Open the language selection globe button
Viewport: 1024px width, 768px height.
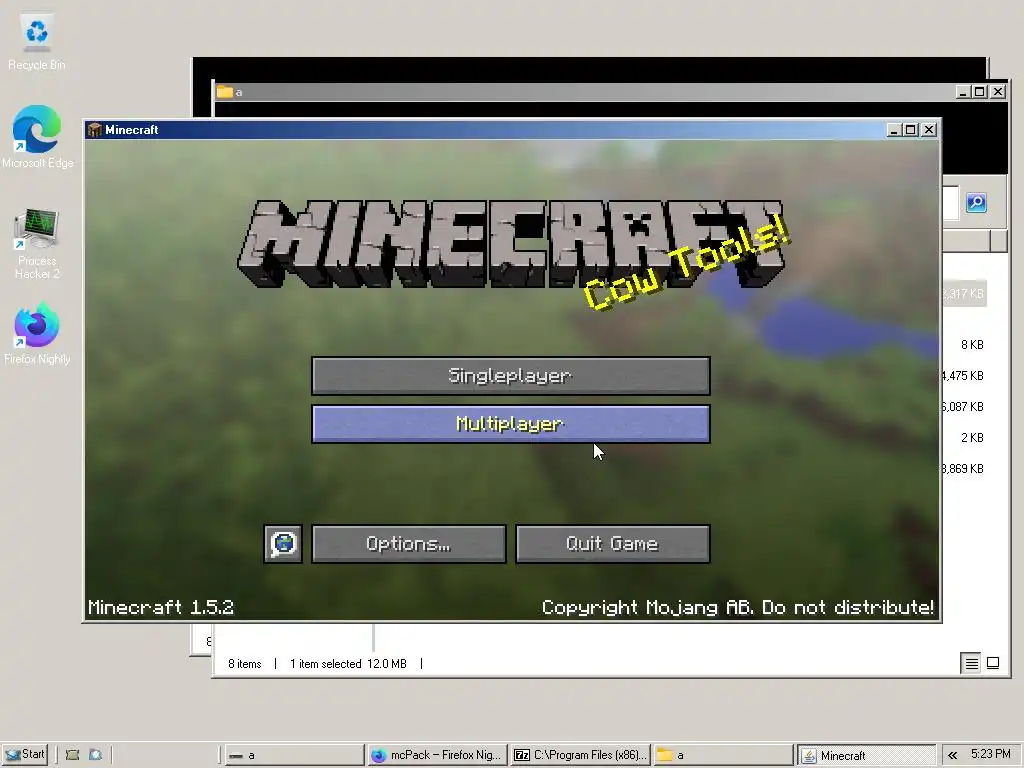tap(283, 543)
